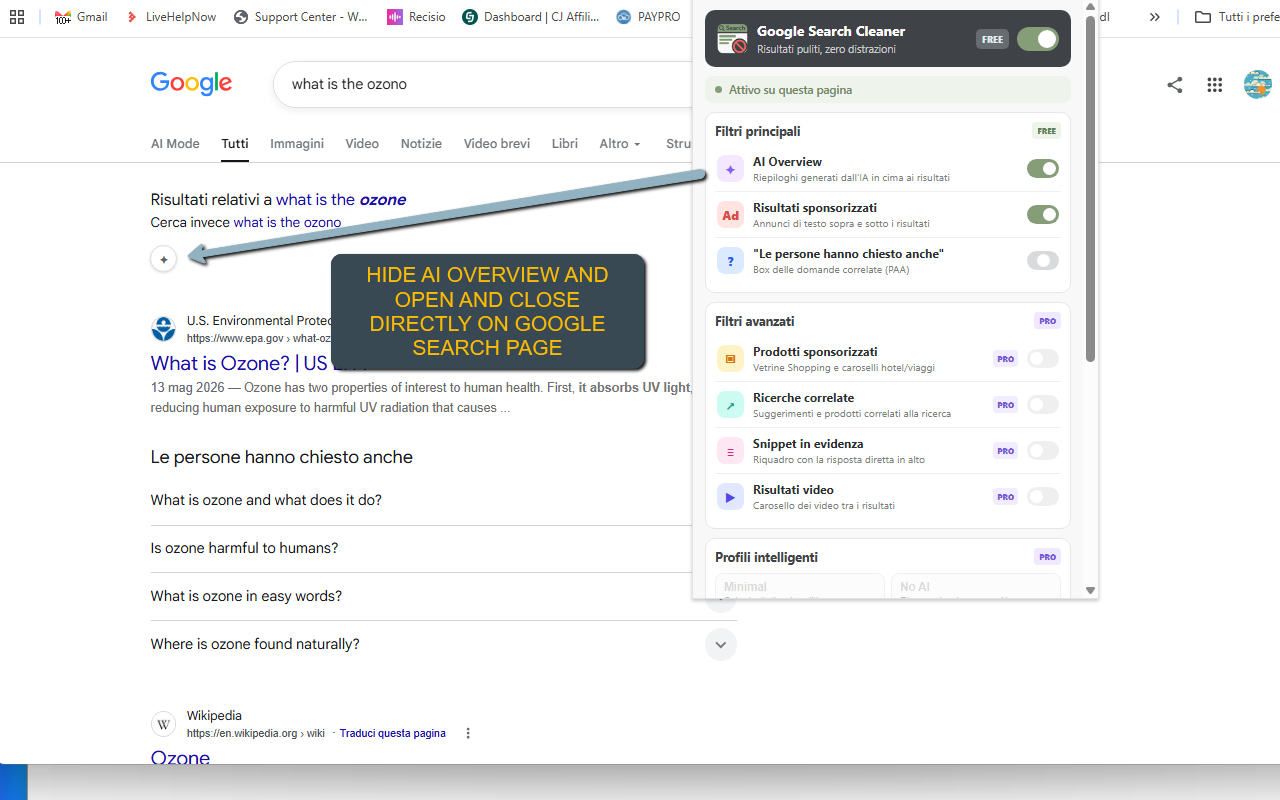Click the Snippet in evidenza pink icon

[730, 451]
